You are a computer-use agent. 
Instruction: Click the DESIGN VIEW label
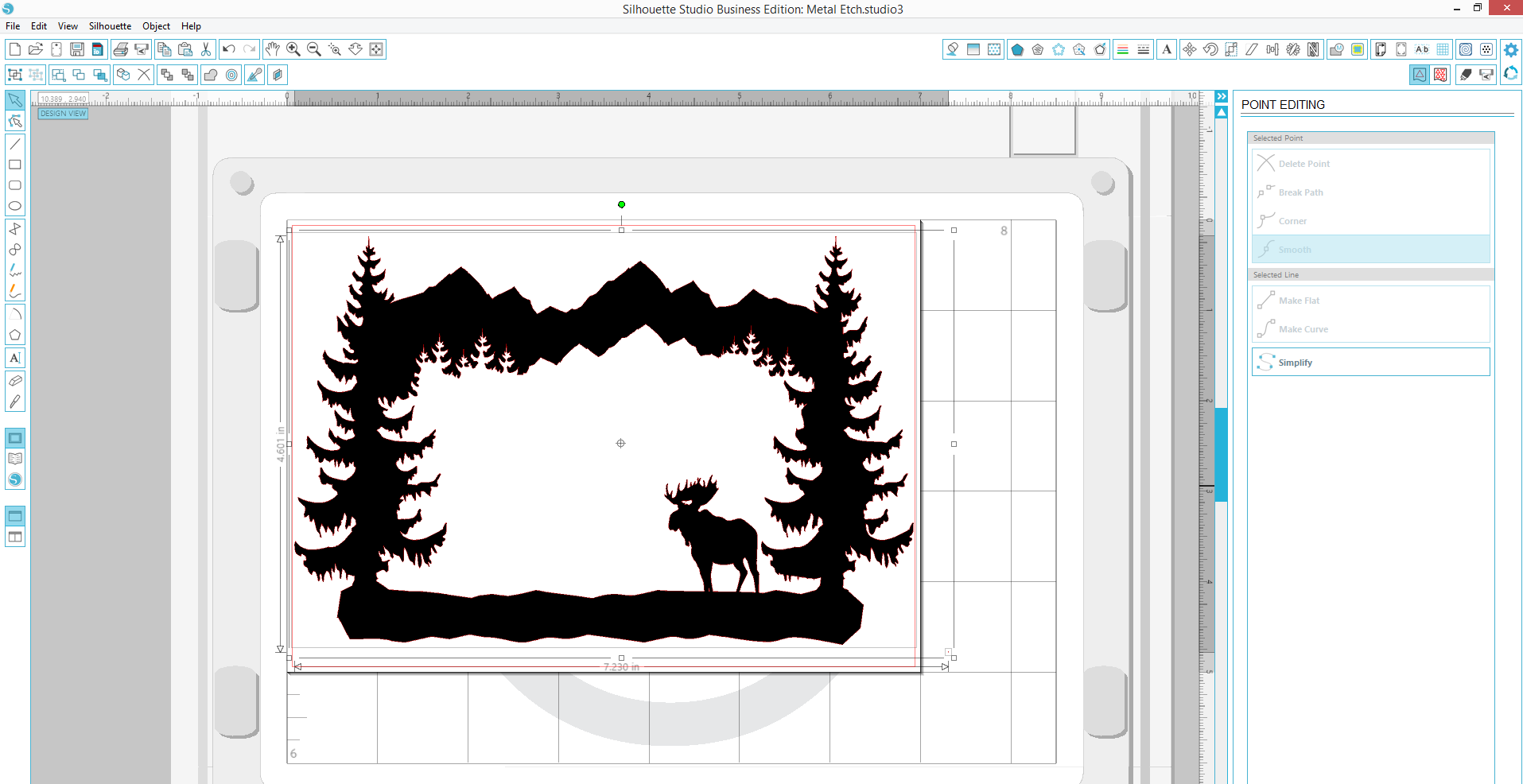coord(64,114)
